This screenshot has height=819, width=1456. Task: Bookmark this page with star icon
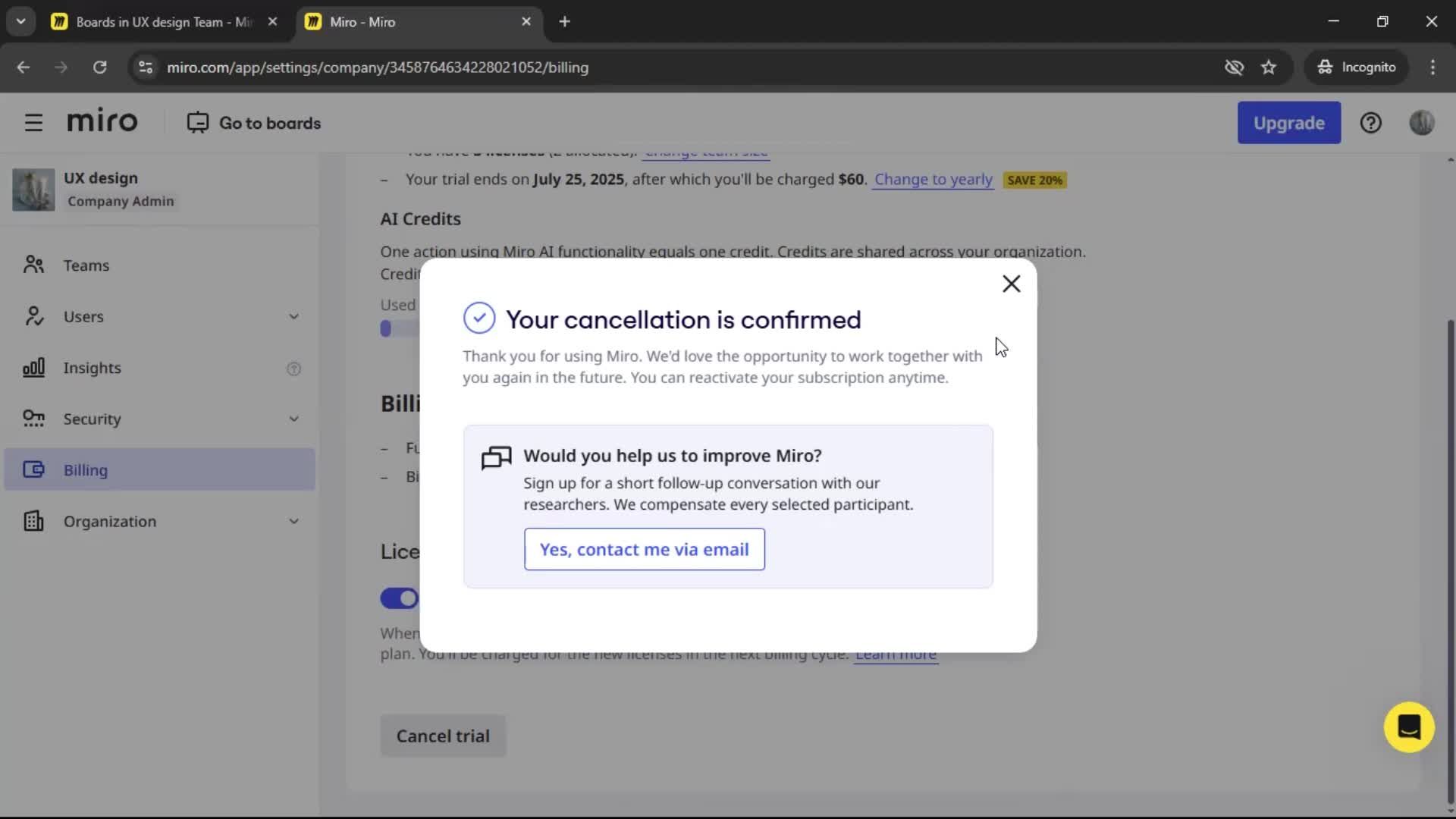tap(1269, 67)
